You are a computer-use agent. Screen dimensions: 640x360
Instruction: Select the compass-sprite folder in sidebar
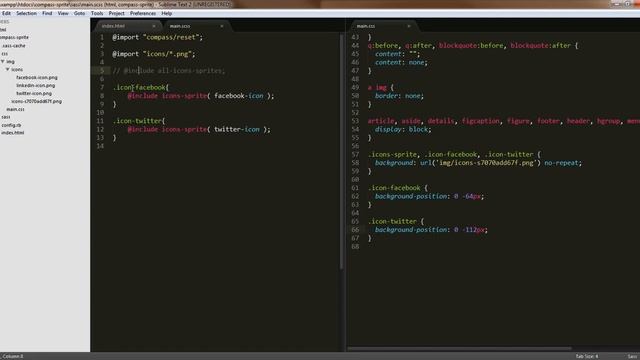click(14, 37)
